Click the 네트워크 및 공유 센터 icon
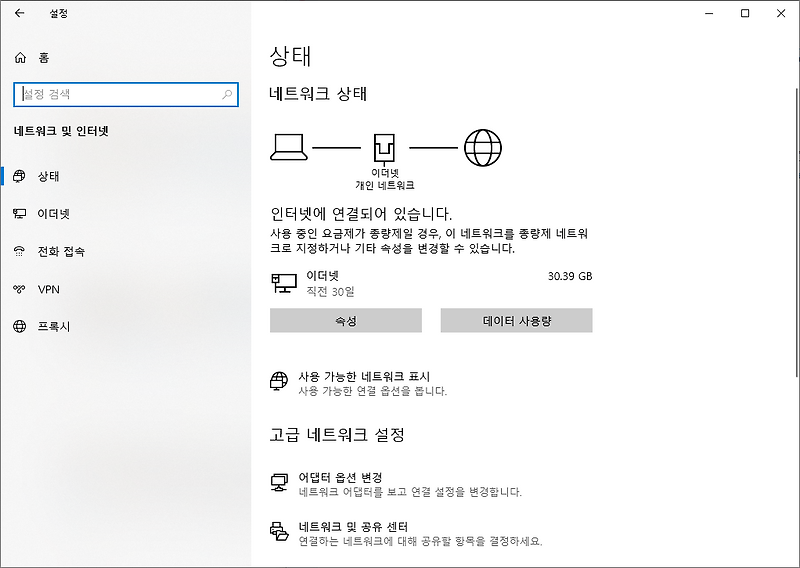Image resolution: width=800 pixels, height=568 pixels. (279, 531)
